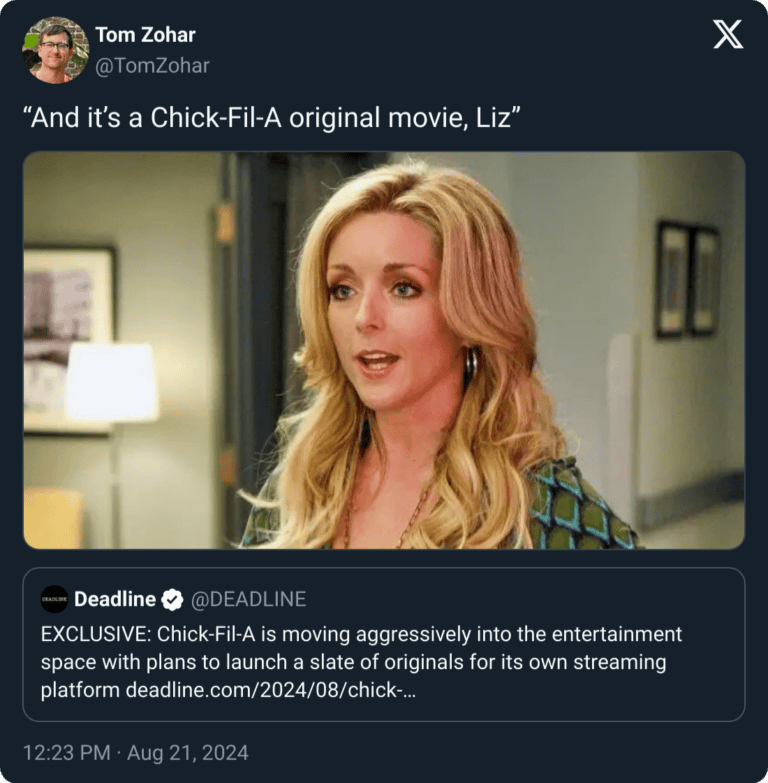Screen dimensions: 768x783
Task: Open the Deadline display name
Action: point(115,599)
